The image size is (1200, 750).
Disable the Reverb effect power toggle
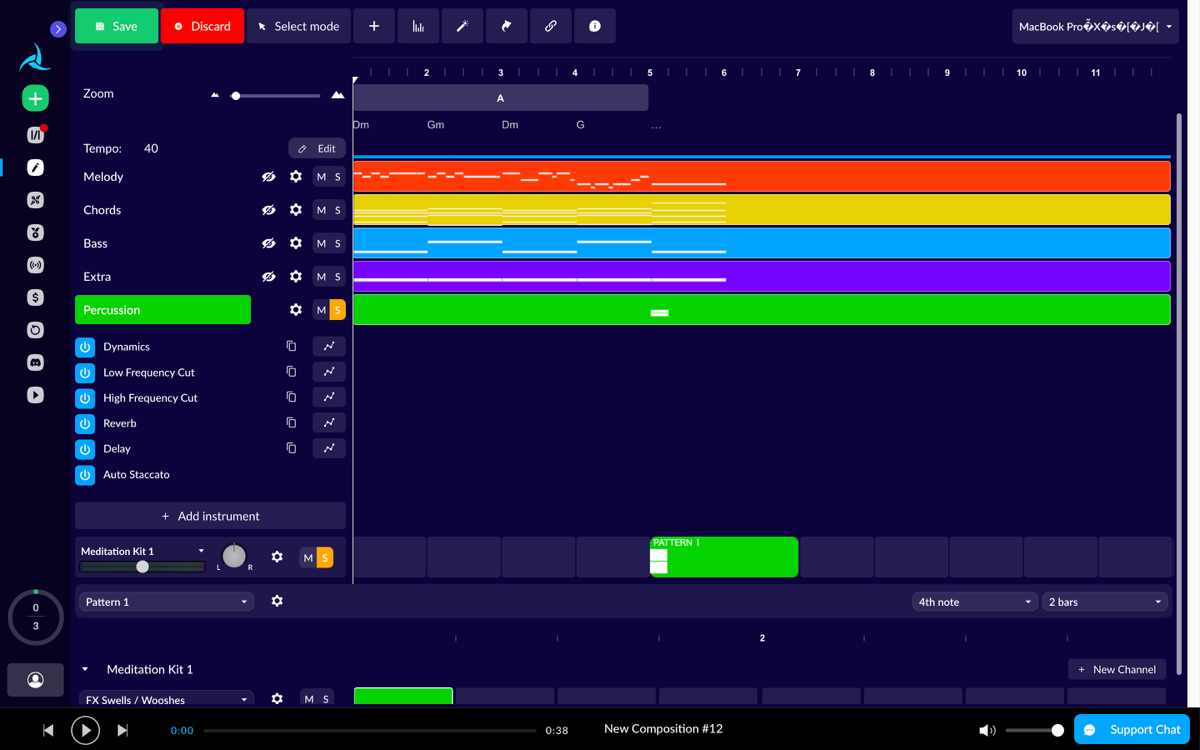pos(85,424)
